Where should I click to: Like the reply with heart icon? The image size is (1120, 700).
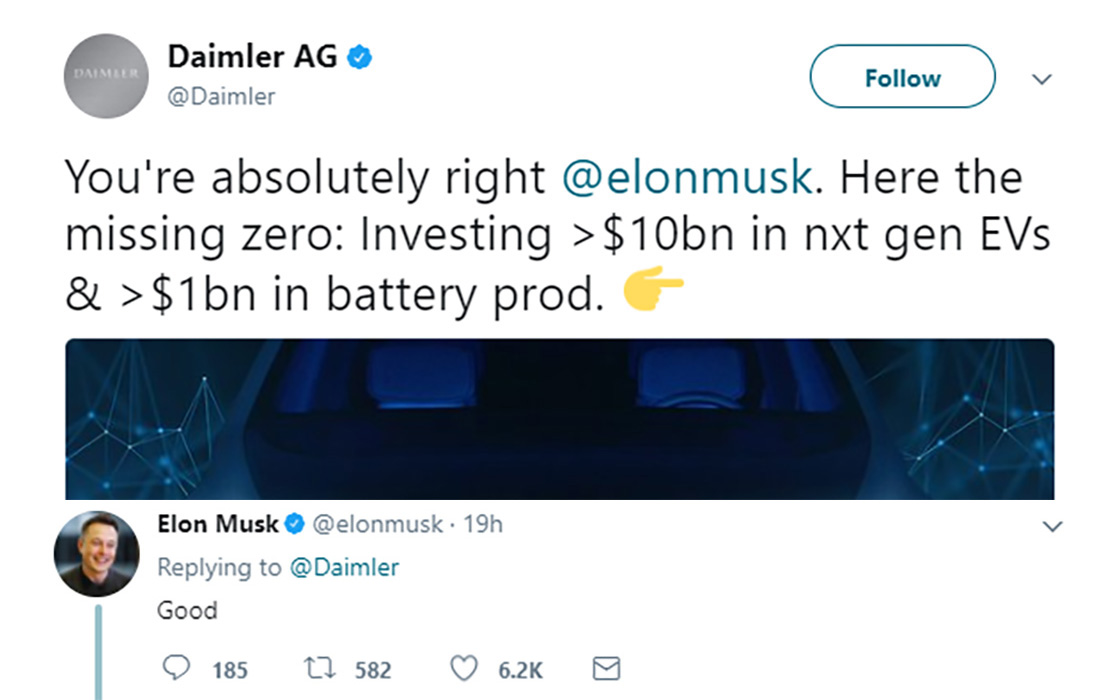pyautogui.click(x=462, y=668)
